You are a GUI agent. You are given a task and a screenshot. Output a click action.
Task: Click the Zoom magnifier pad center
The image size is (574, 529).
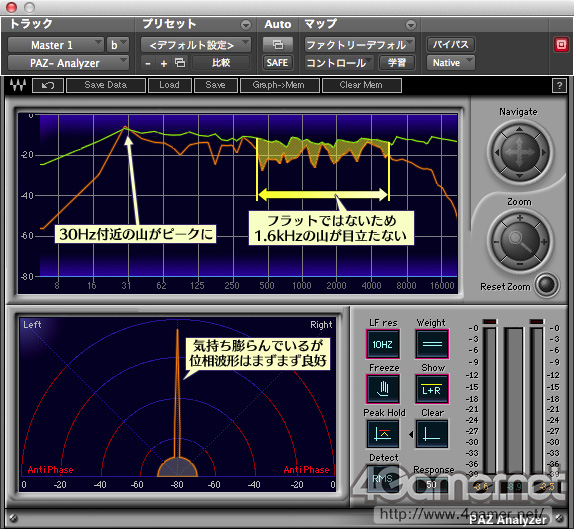tap(519, 242)
